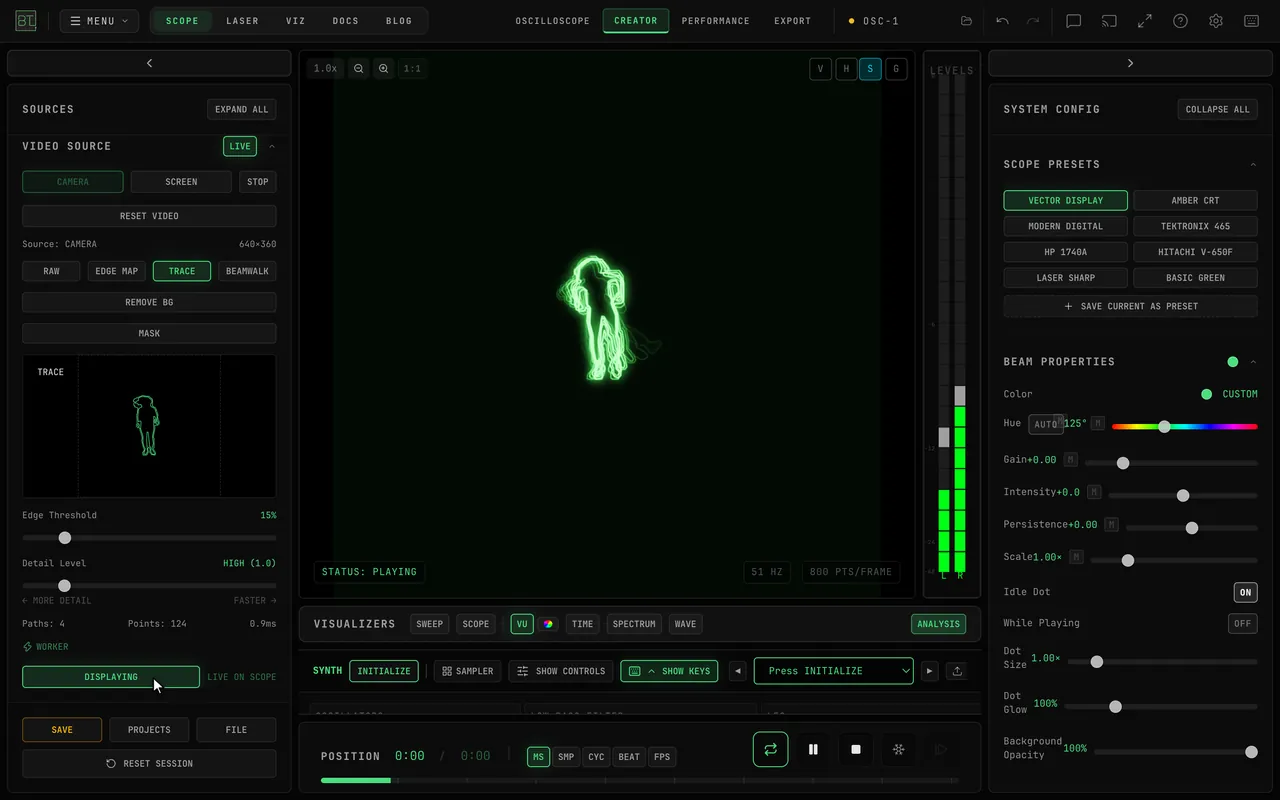Viewport: 1280px width, 800px height.
Task: Open the BLOG tab
Action: [x=399, y=21]
